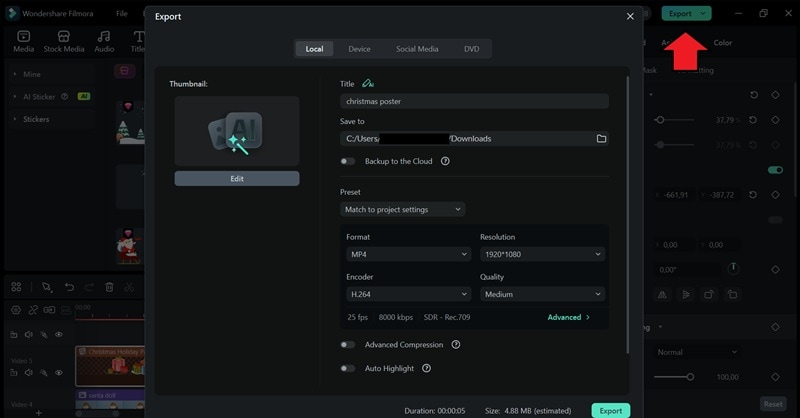
Task: Enable Backup to the Cloud toggle
Action: pos(348,161)
